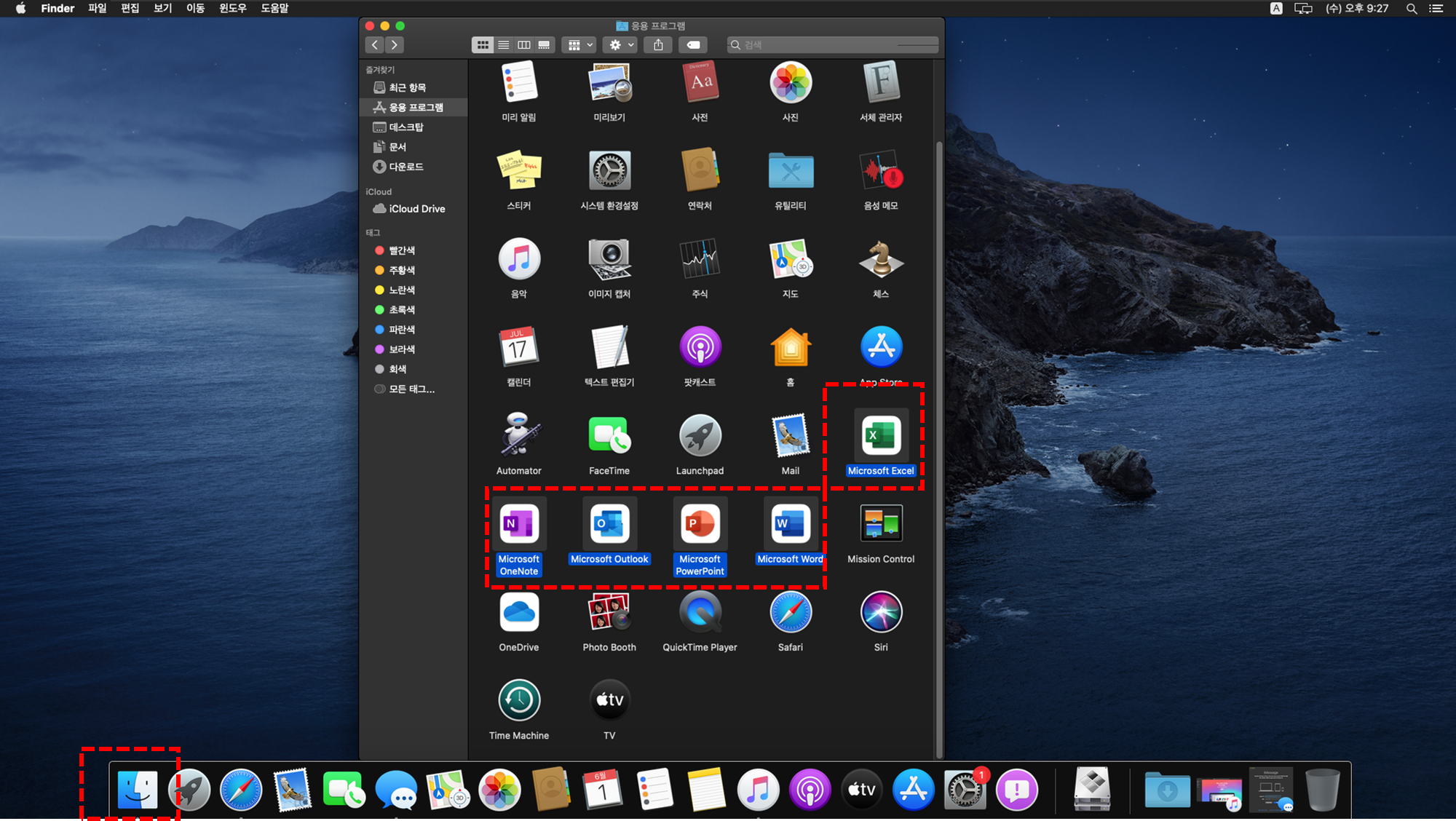Open the 도움말 menu
The image size is (1456, 821).
tap(274, 8)
